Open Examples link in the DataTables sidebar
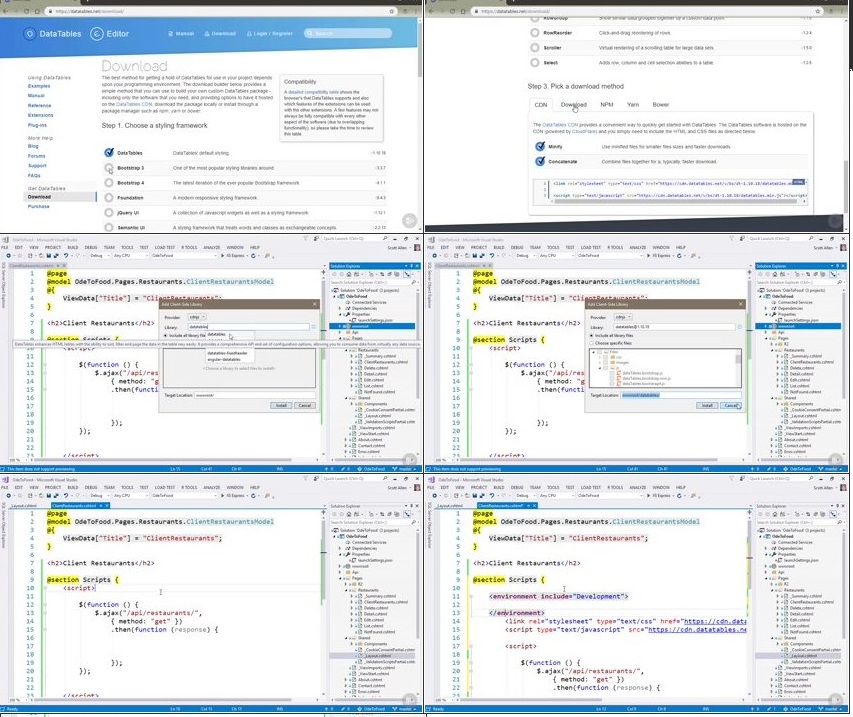The height and width of the screenshot is (717, 853). [39, 86]
